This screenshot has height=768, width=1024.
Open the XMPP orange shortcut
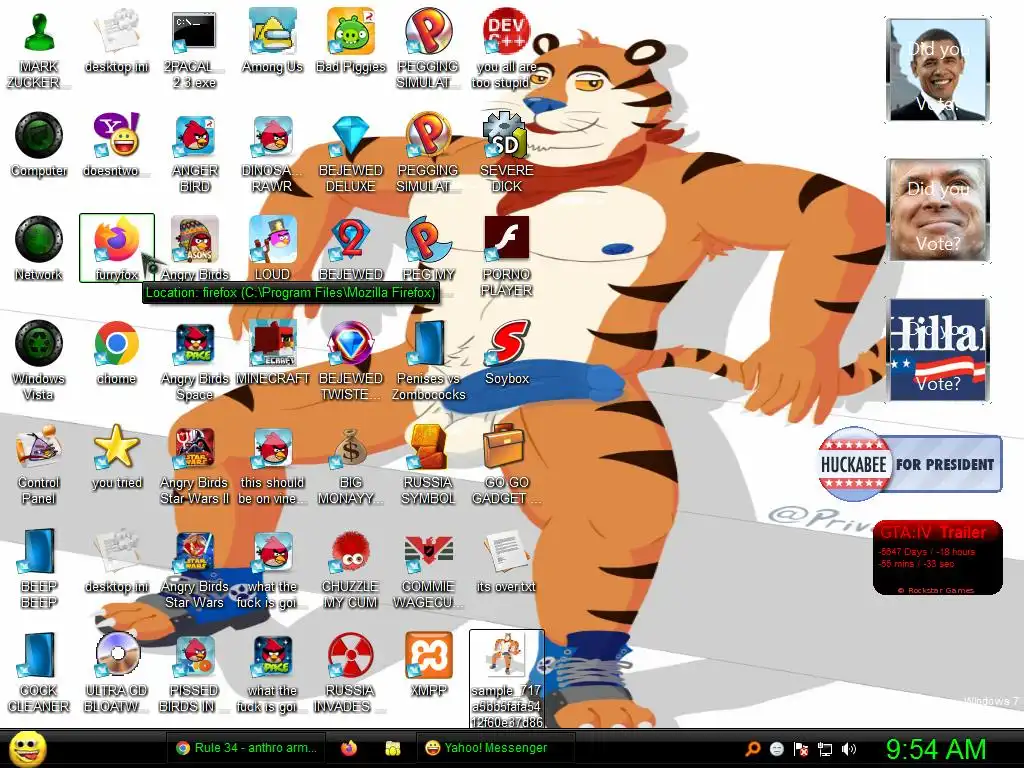[428, 656]
